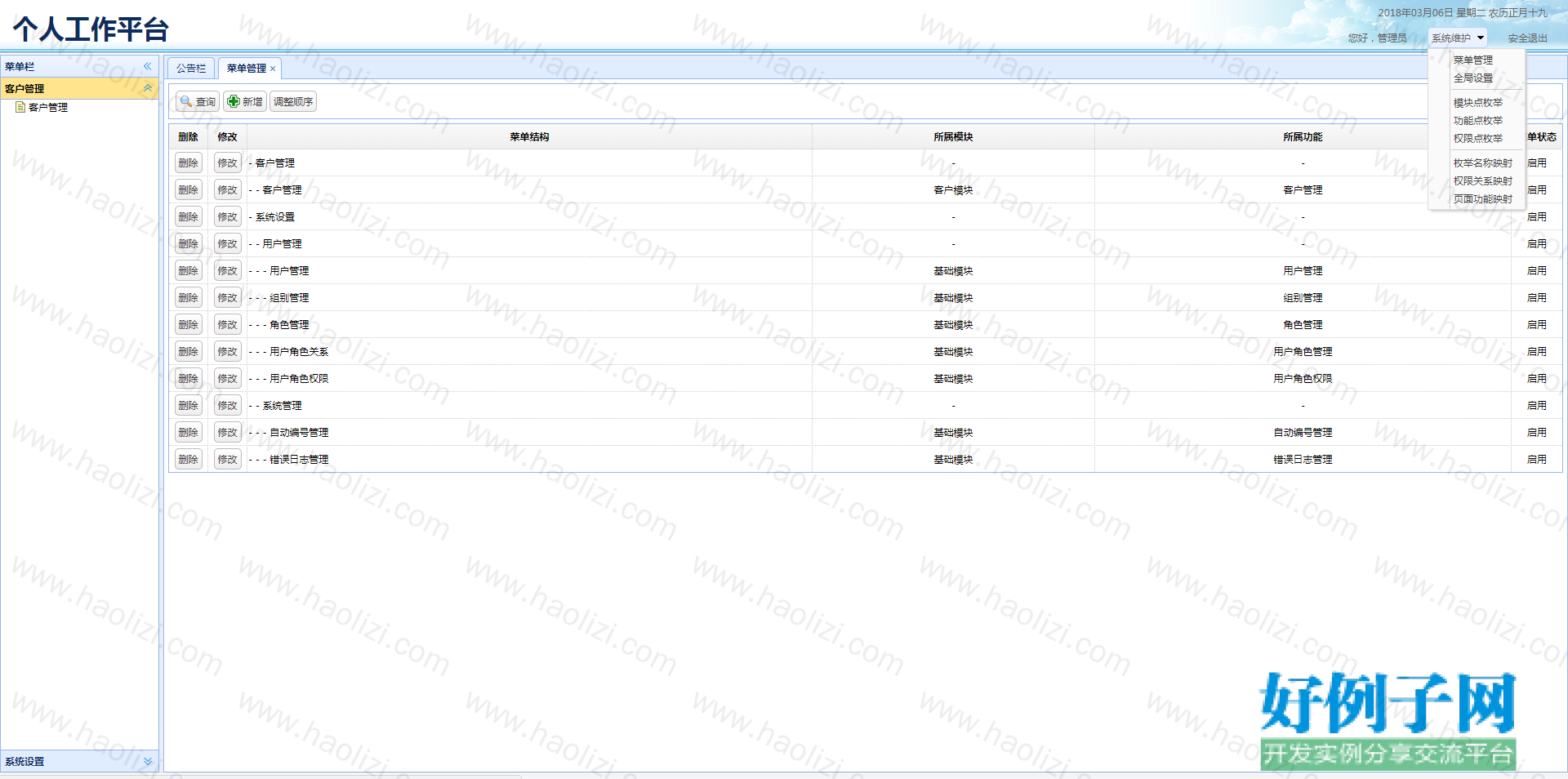The image size is (1568, 779).
Task: Choose 菜单管理 from the dropdown menu
Action: [1473, 60]
